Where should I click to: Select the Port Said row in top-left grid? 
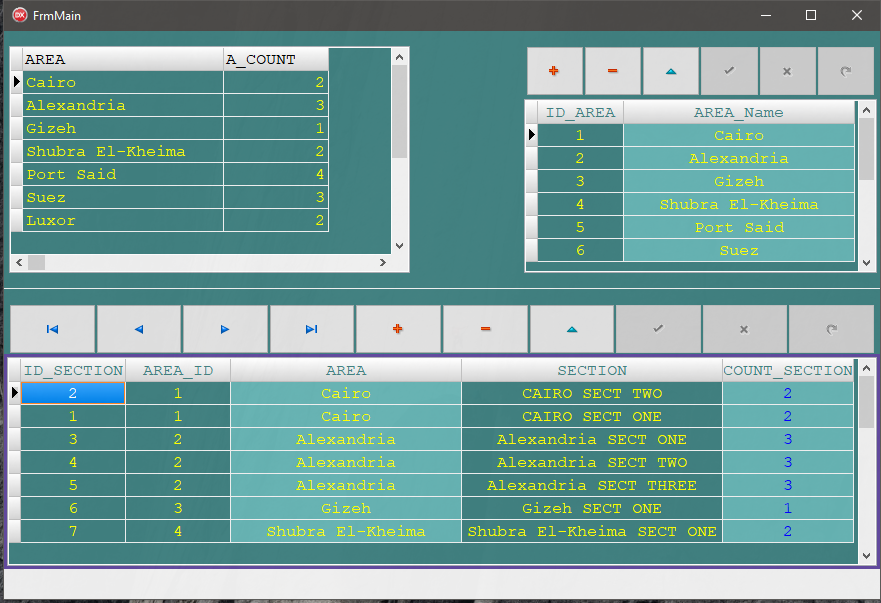(x=175, y=175)
